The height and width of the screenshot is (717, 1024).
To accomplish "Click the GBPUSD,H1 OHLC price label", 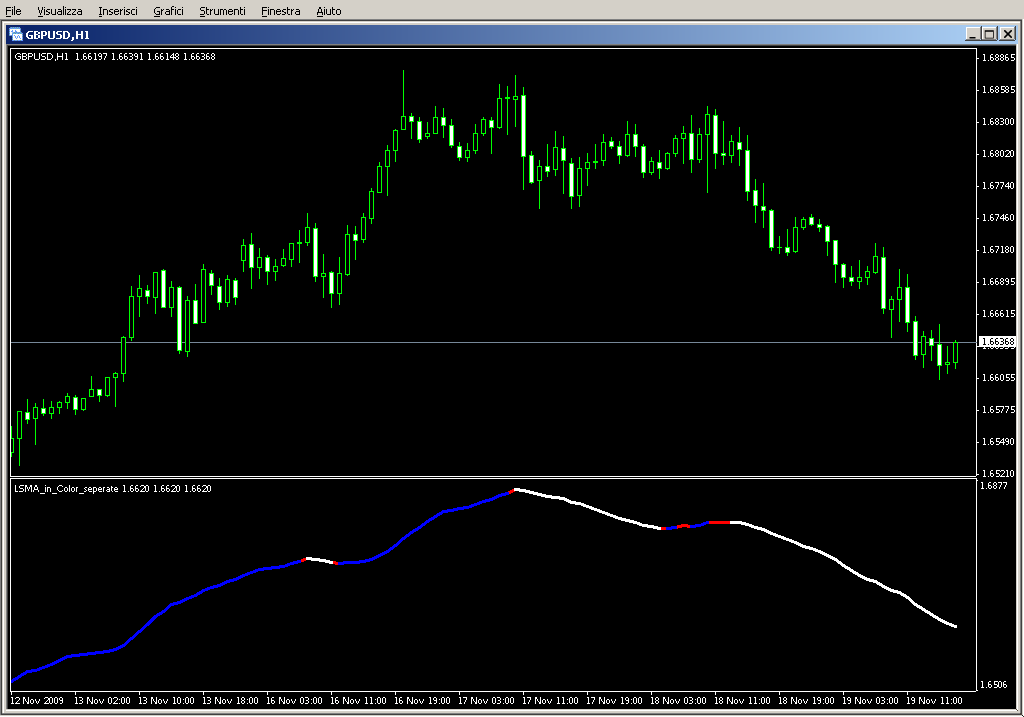I will [x=115, y=57].
